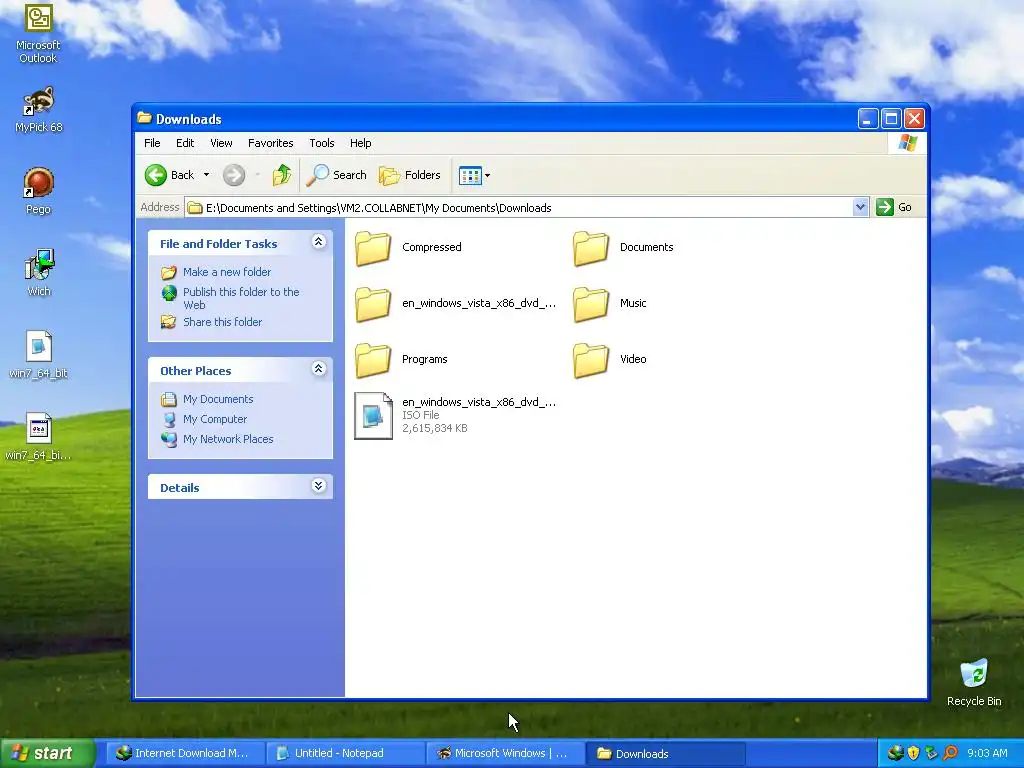Open the Views dropdown arrow

(487, 175)
